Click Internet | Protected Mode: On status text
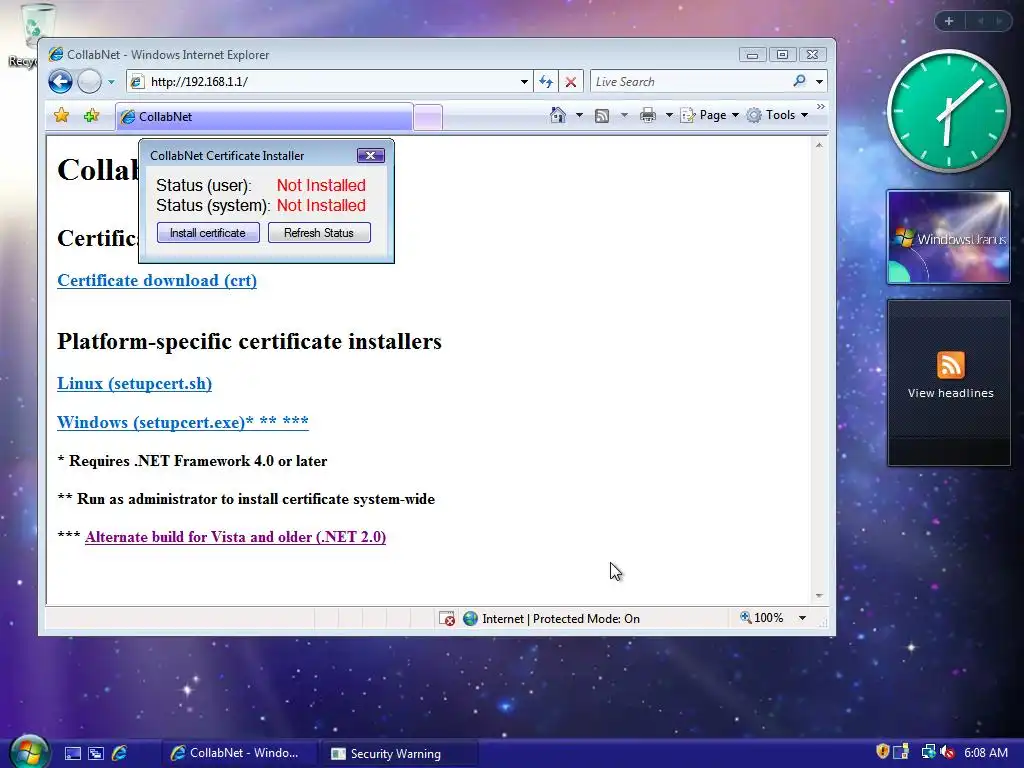Screen dimensions: 1024x768 [561, 618]
